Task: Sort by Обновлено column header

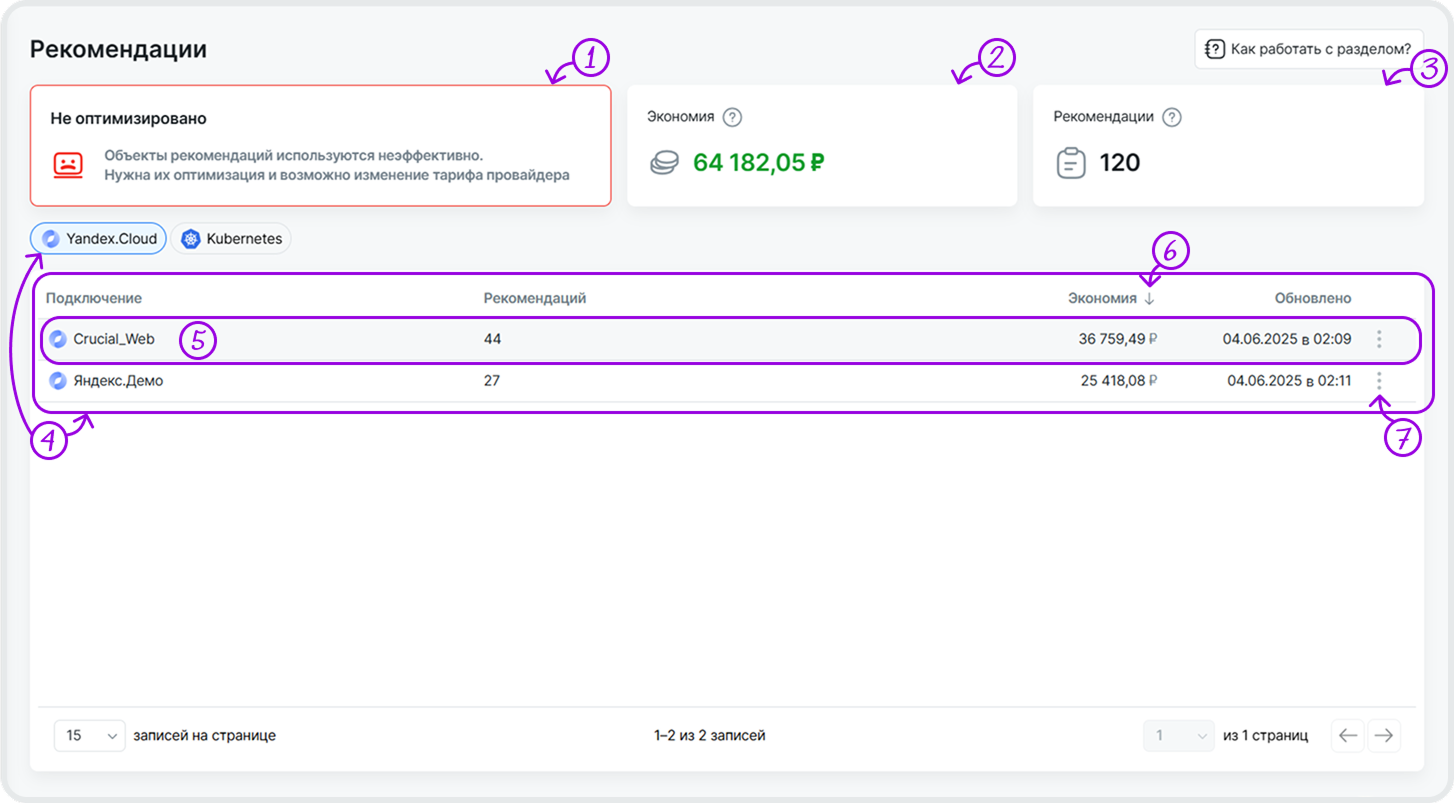Action: tap(1312, 298)
